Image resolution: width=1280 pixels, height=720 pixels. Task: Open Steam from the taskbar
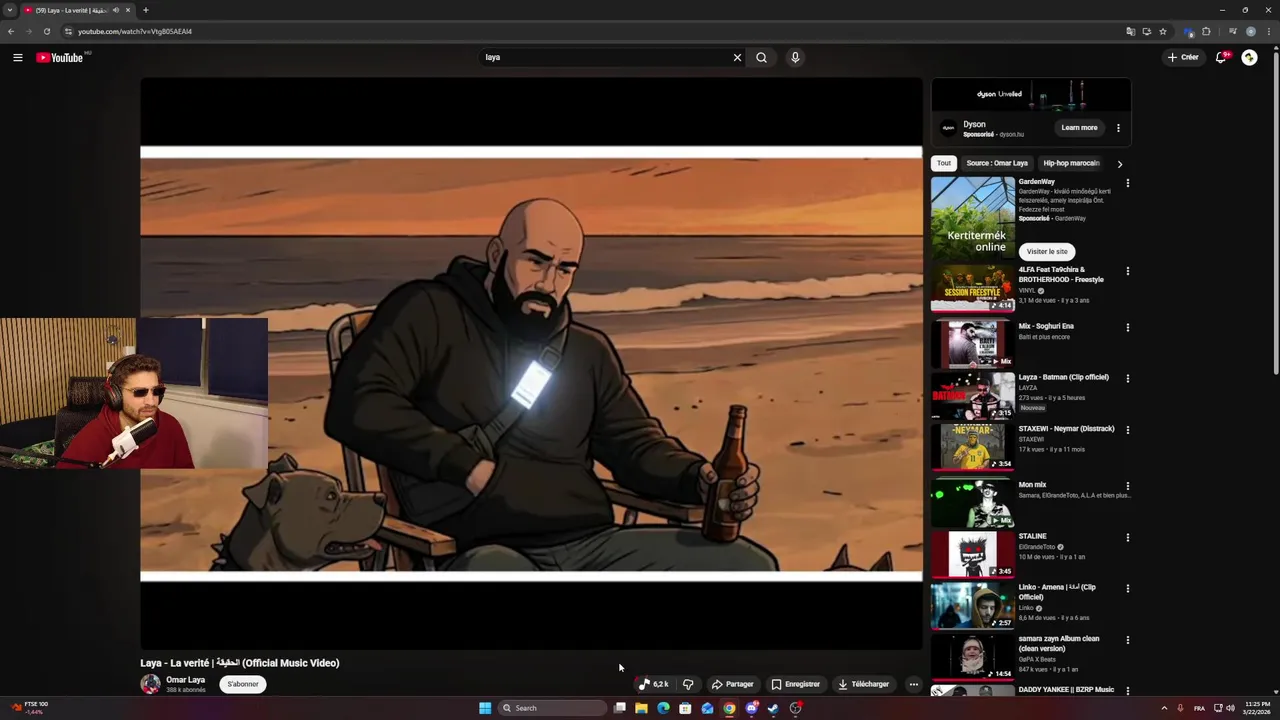pos(773,708)
